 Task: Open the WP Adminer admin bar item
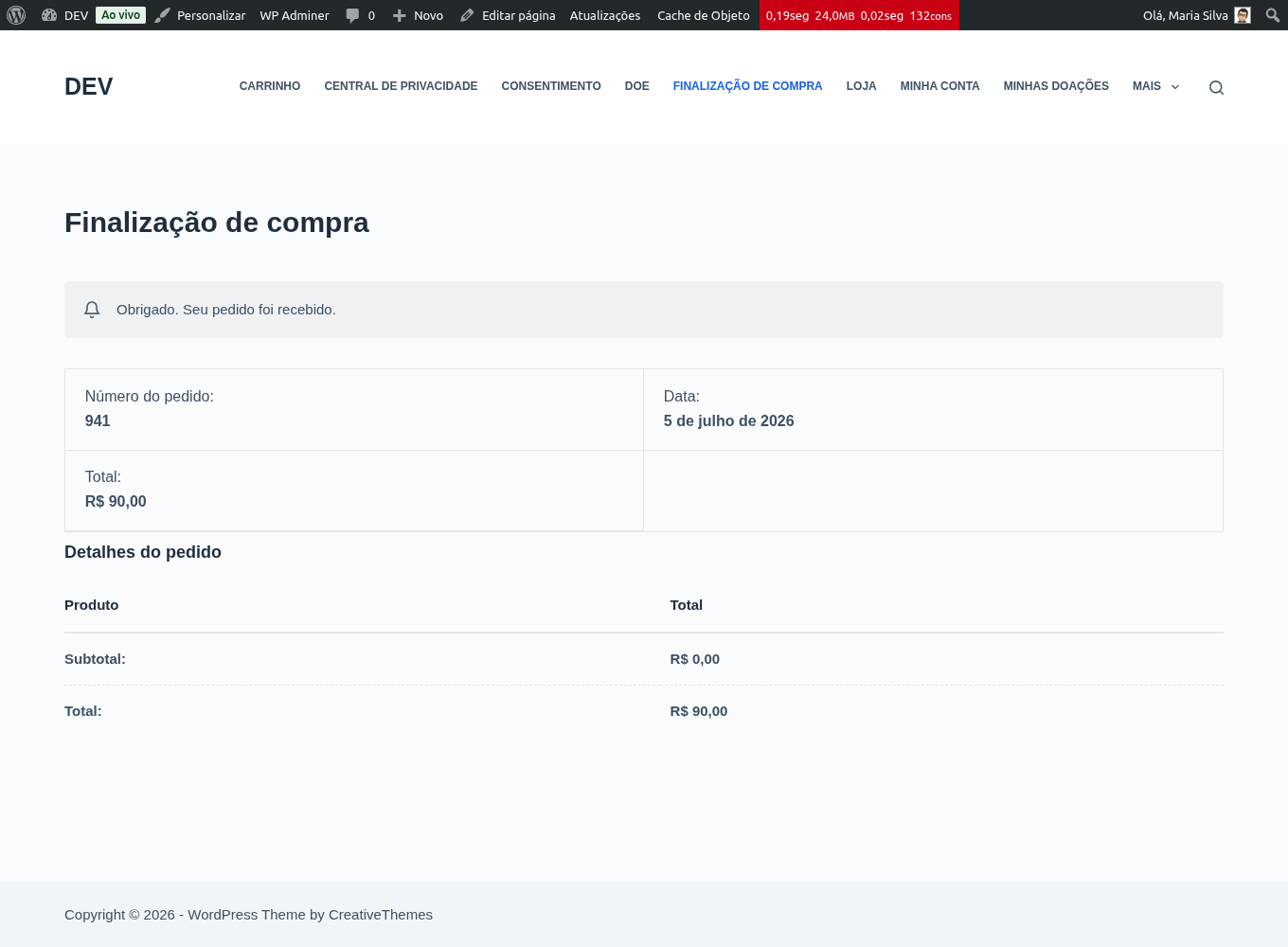(295, 15)
